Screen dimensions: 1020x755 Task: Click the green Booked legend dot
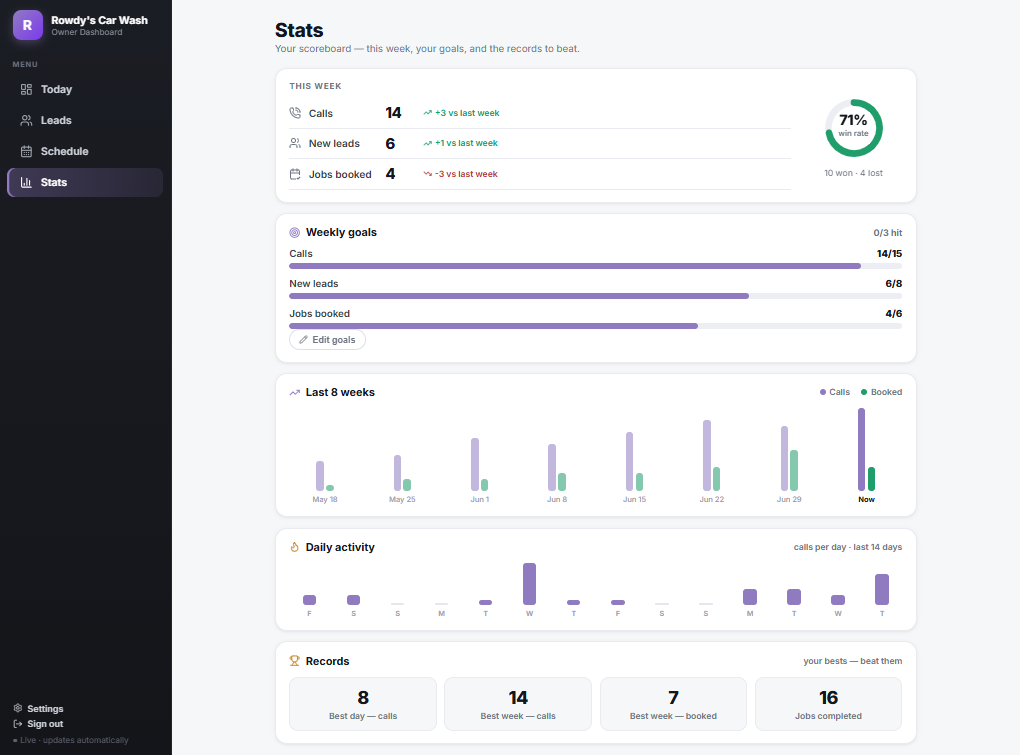point(864,392)
